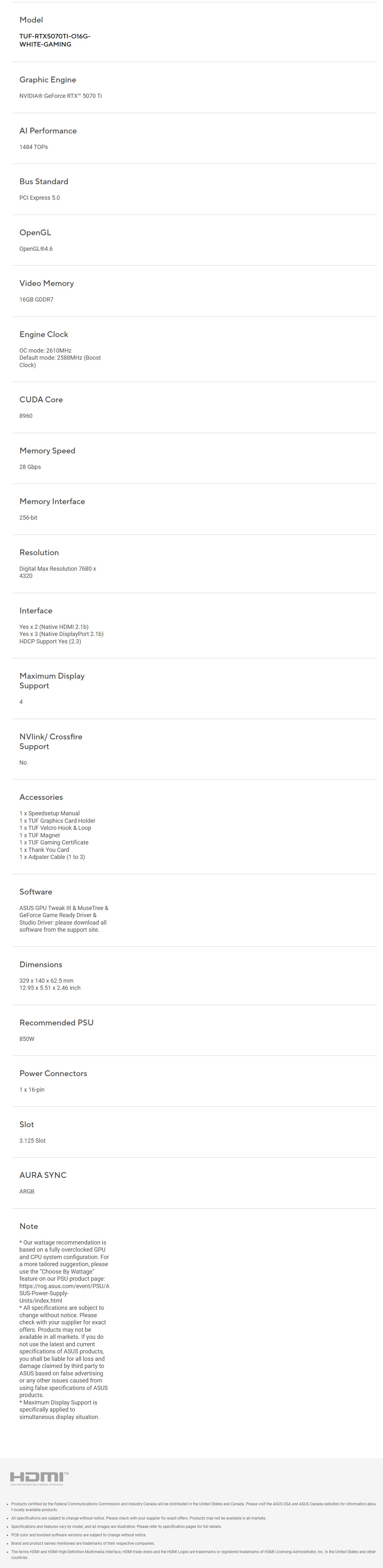
Task: Click the 28 Gbps memory speed value
Action: coord(30,467)
